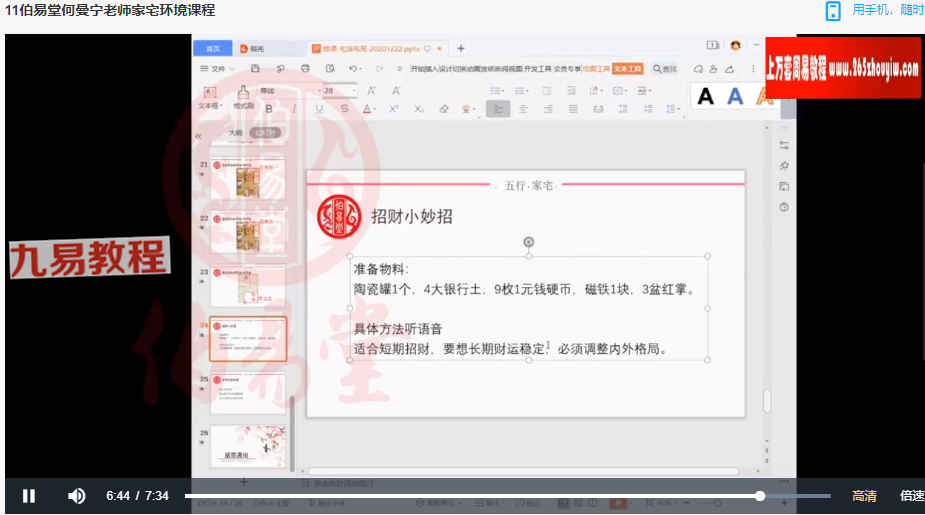The image size is (925, 515).
Task: Select slide 23 thumbnail
Action: click(248, 286)
